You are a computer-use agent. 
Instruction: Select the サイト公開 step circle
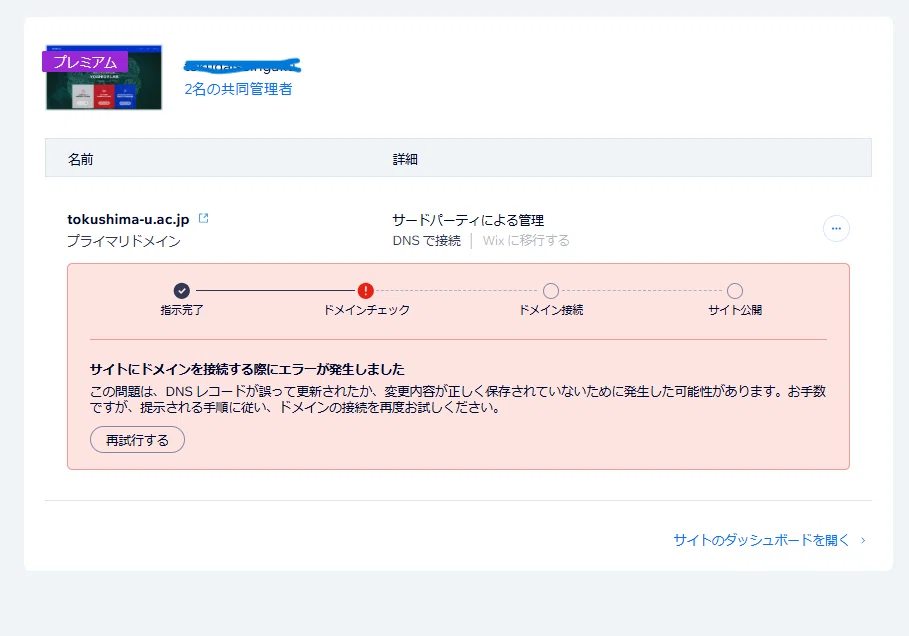[735, 290]
